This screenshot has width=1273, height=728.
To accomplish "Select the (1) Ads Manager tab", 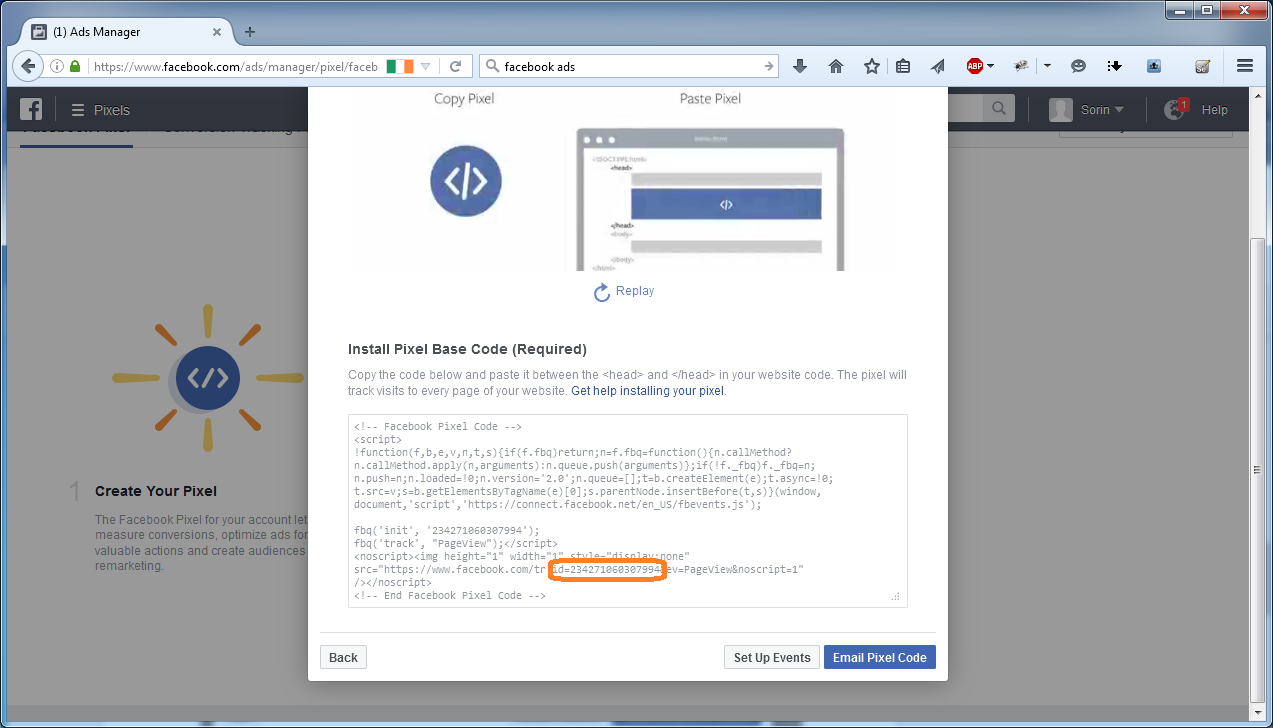I will click(x=127, y=32).
